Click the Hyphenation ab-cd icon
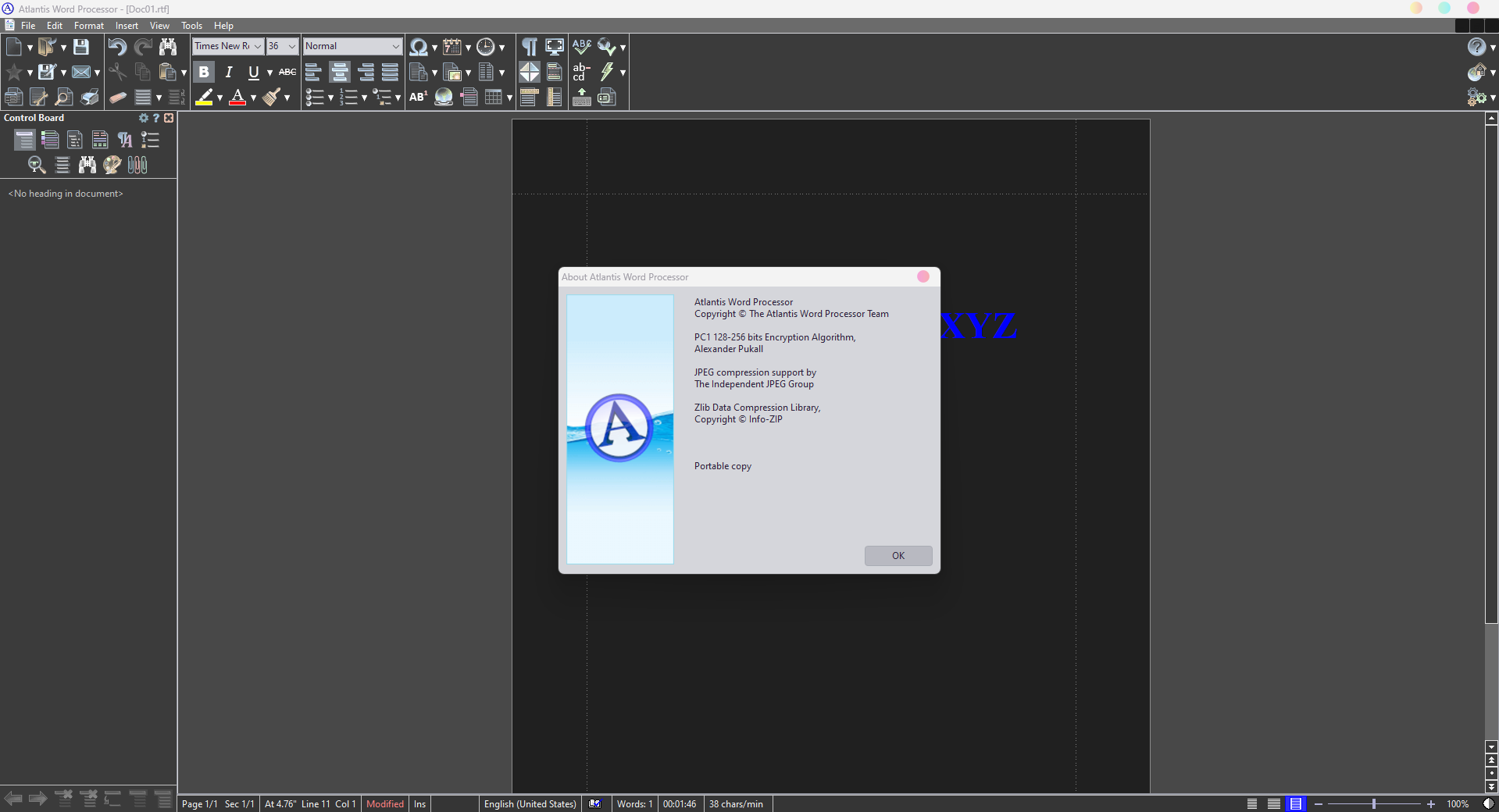 (x=581, y=73)
